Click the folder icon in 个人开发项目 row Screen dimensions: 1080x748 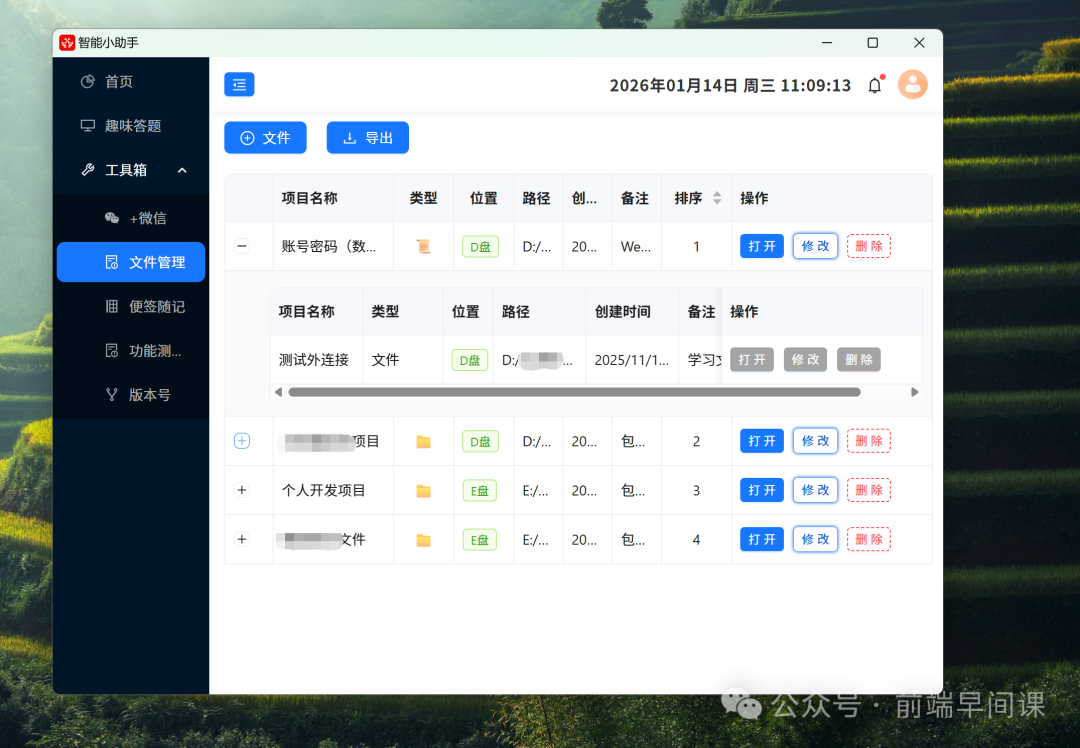[424, 490]
